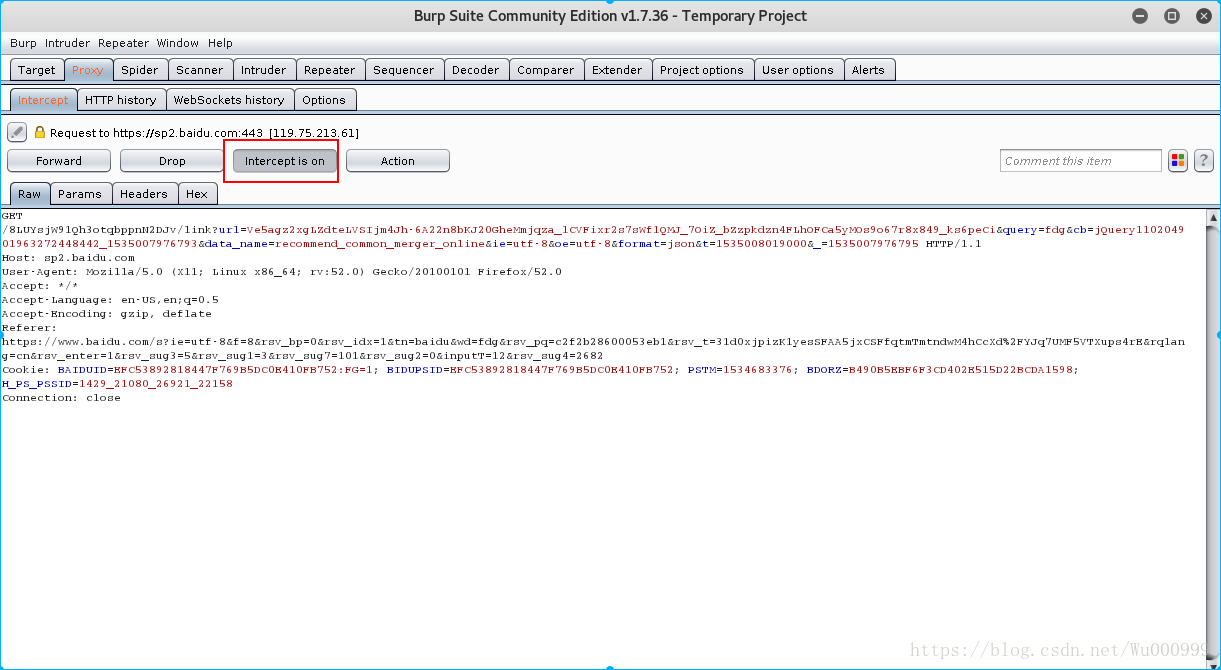Select the Raw request view tab
Screen dimensions: 1221x670
pyautogui.click(x=30, y=194)
